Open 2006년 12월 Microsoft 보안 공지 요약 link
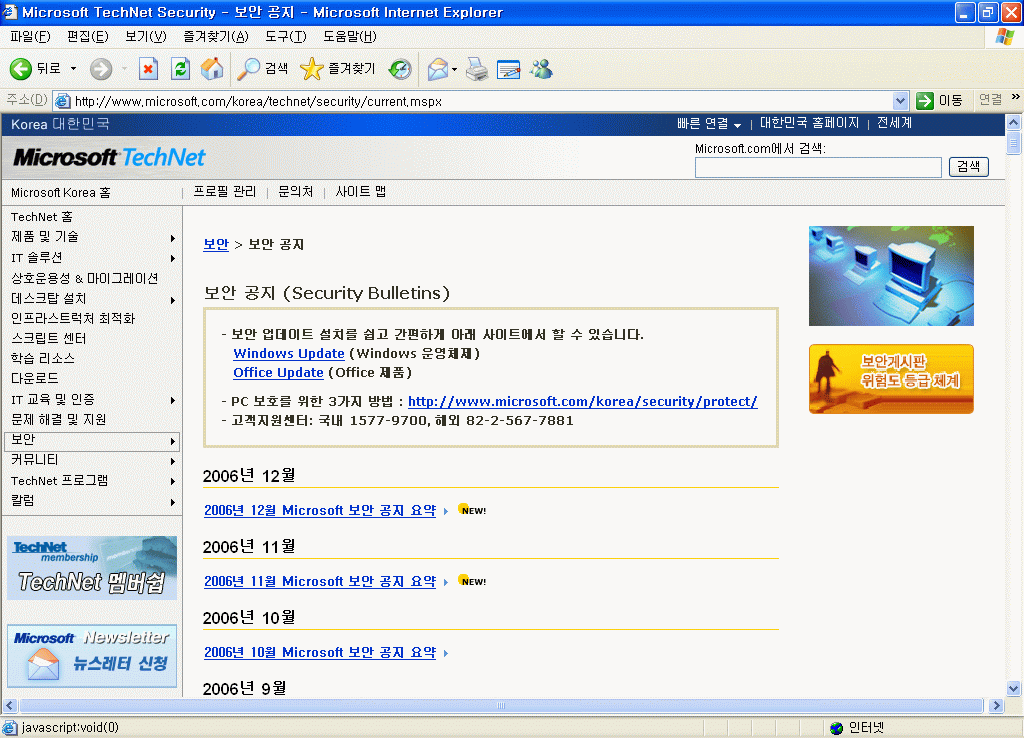1024x738 pixels. coord(320,510)
